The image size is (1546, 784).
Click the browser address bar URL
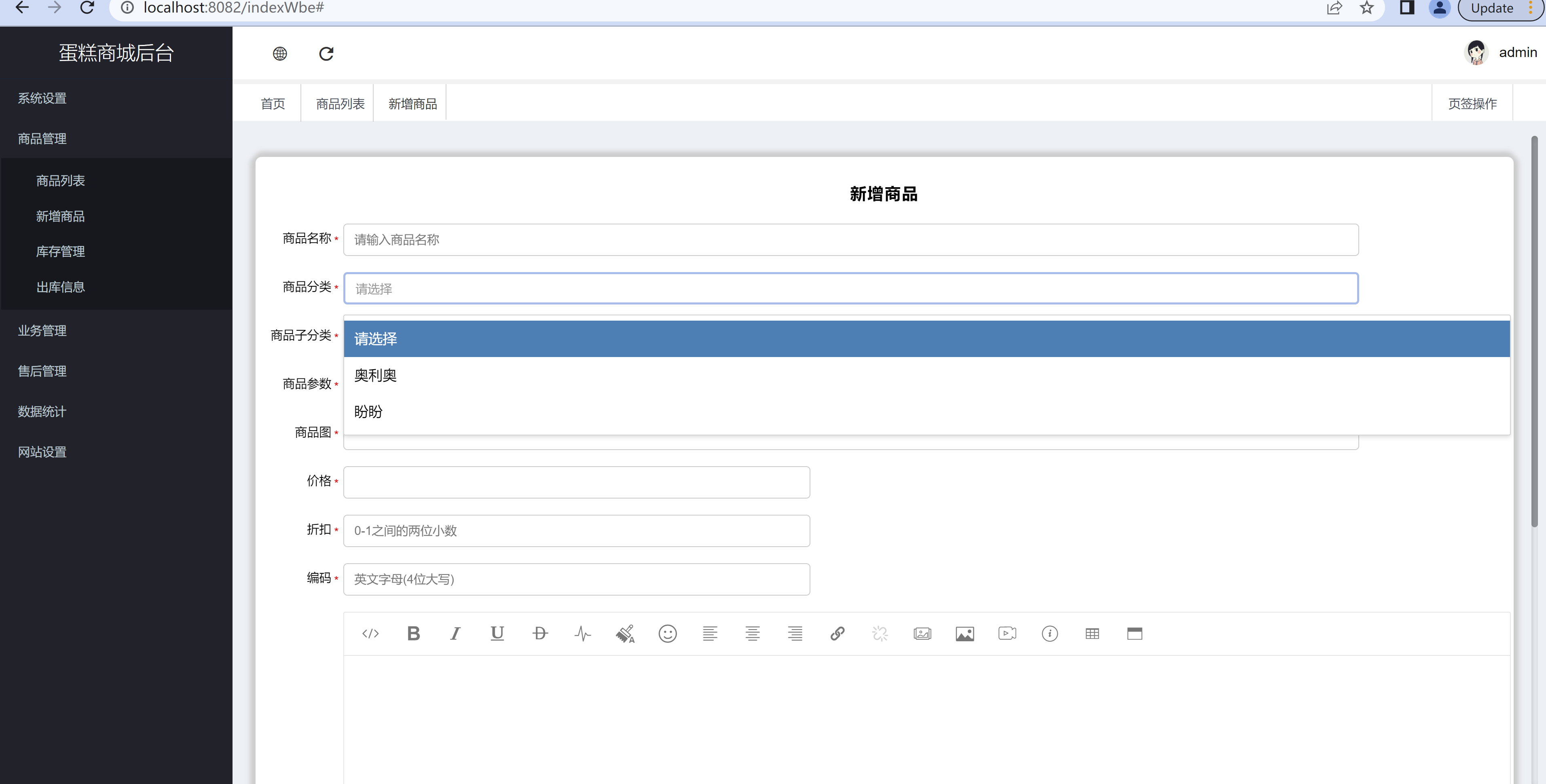click(x=233, y=8)
